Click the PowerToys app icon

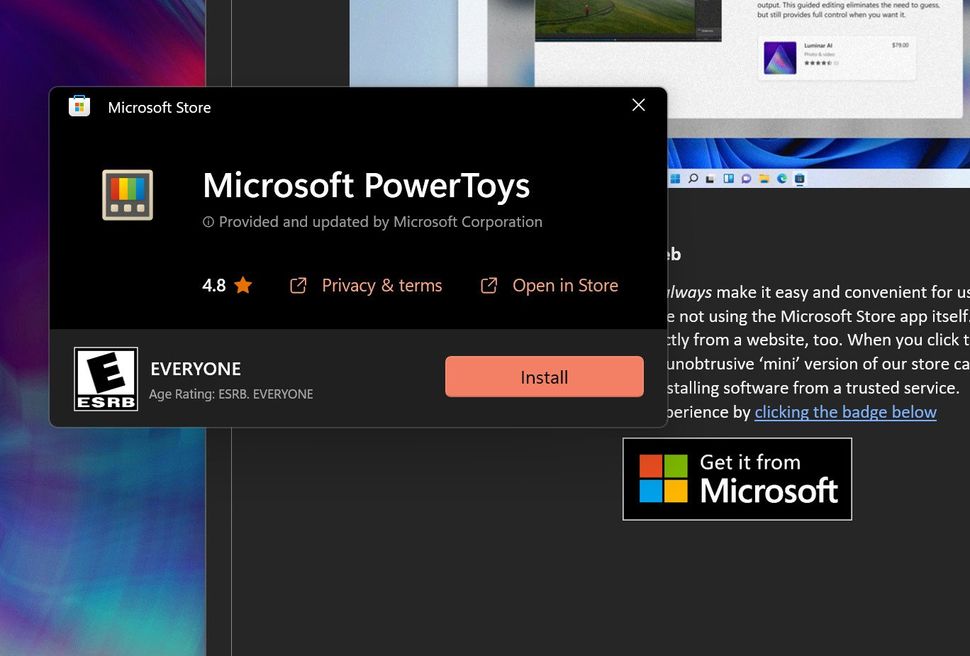click(x=126, y=195)
